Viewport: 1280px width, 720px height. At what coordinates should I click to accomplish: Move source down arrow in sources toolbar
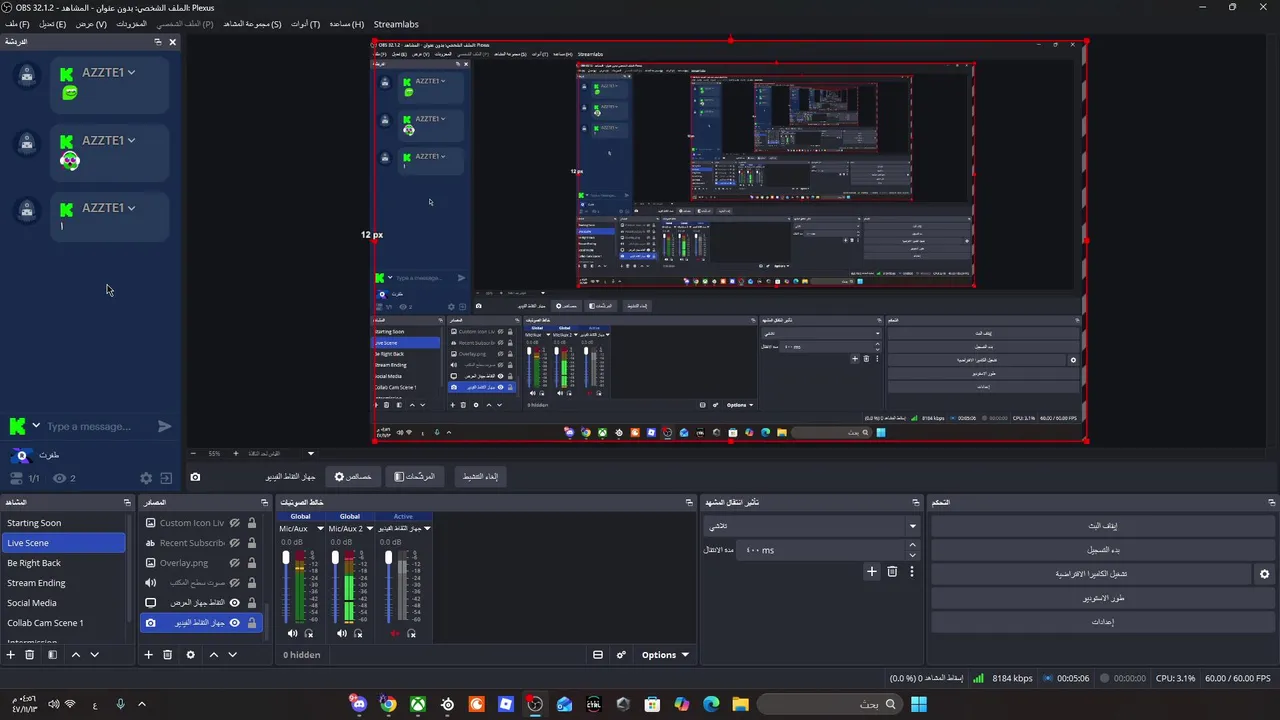click(x=232, y=655)
